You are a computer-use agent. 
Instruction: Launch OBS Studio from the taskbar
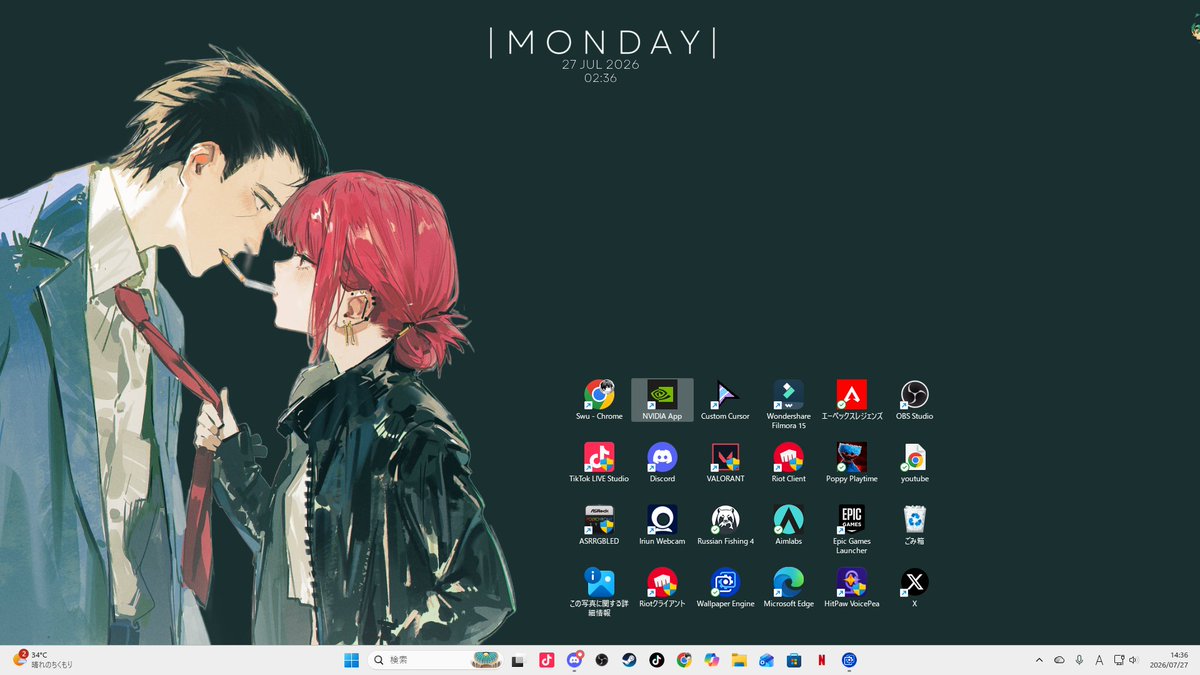pyautogui.click(x=601, y=660)
